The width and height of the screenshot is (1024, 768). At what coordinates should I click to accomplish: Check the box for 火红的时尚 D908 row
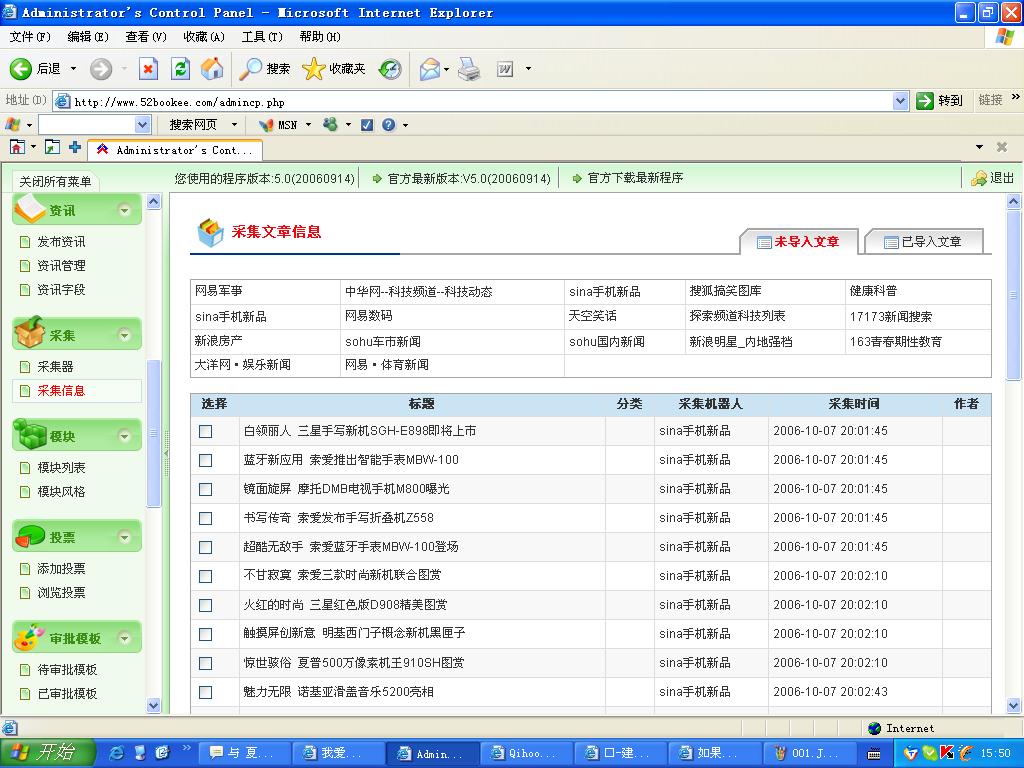206,605
